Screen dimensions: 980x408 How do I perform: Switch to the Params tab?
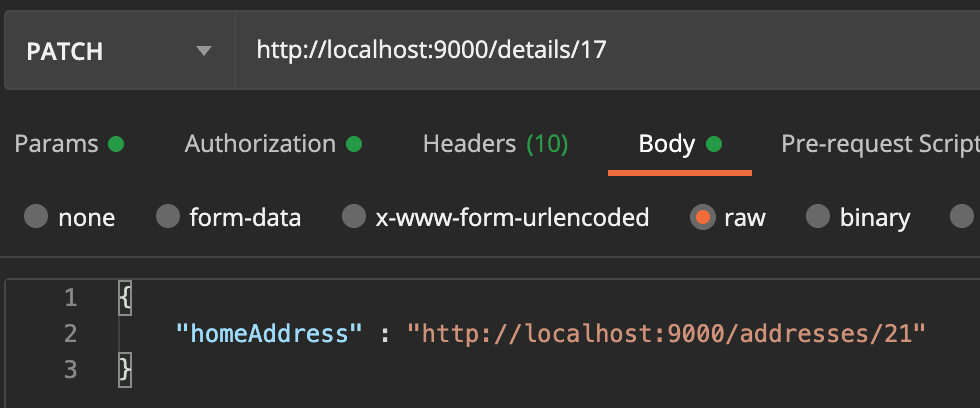click(69, 144)
